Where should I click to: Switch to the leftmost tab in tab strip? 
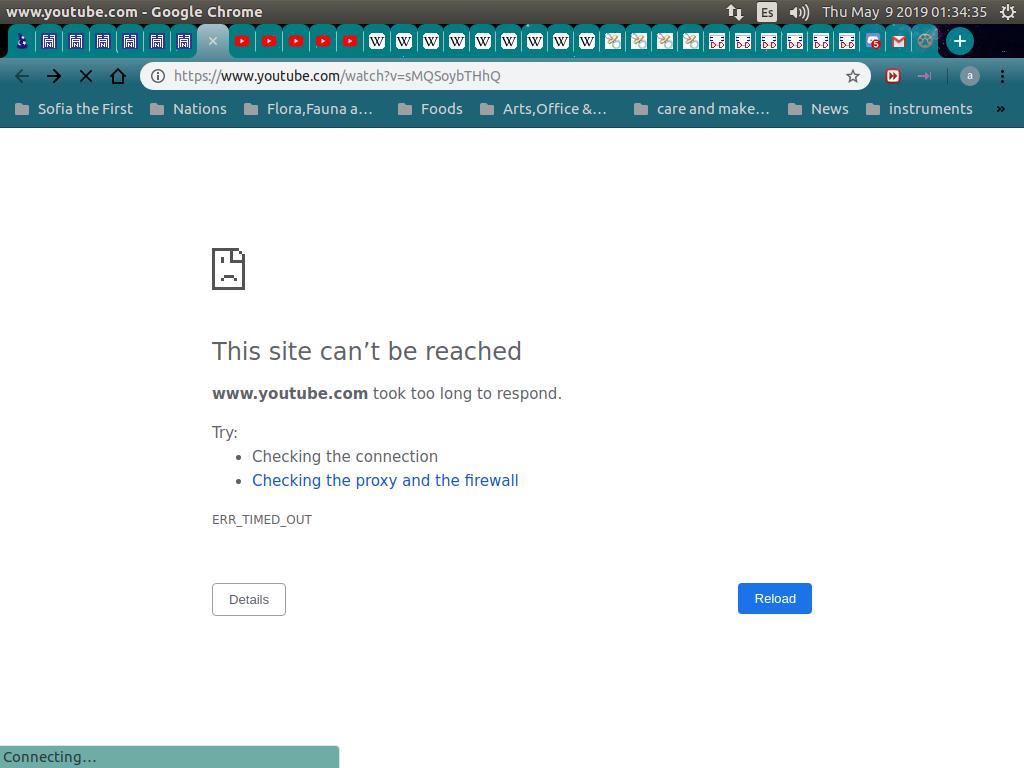22,41
